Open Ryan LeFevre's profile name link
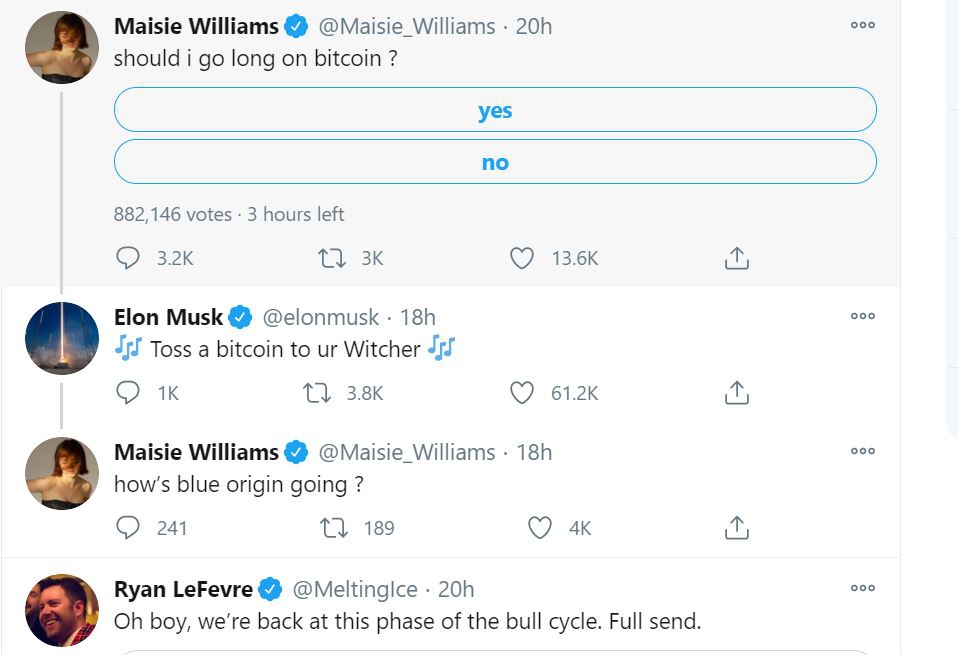The width and height of the screenshot is (958, 655). pyautogui.click(x=183, y=589)
